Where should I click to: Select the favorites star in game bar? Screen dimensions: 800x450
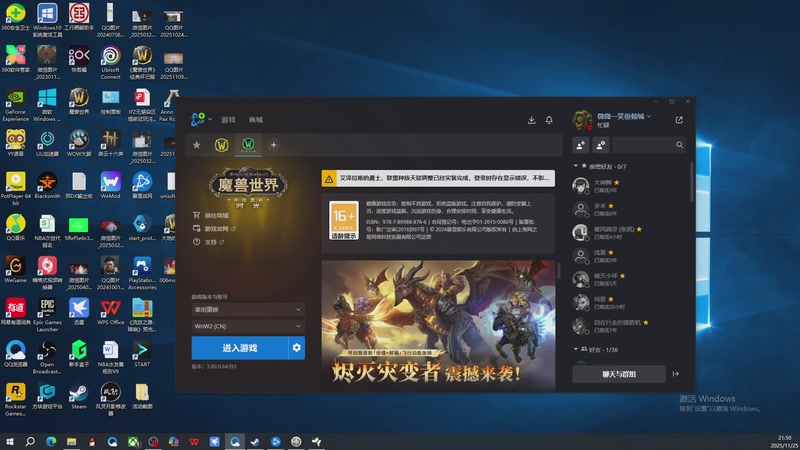point(196,145)
